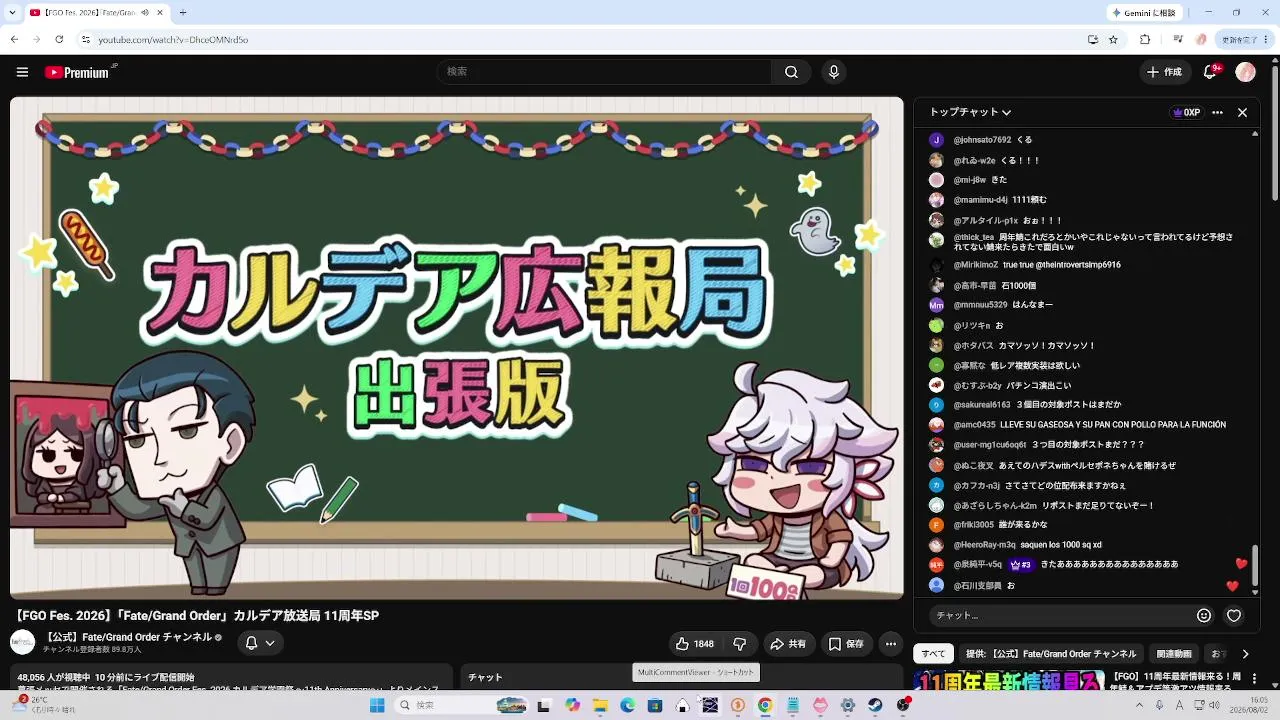The height and width of the screenshot is (720, 1280).
Task: Open YouTube notifications bell with 9+ badge
Action: coord(1210,72)
